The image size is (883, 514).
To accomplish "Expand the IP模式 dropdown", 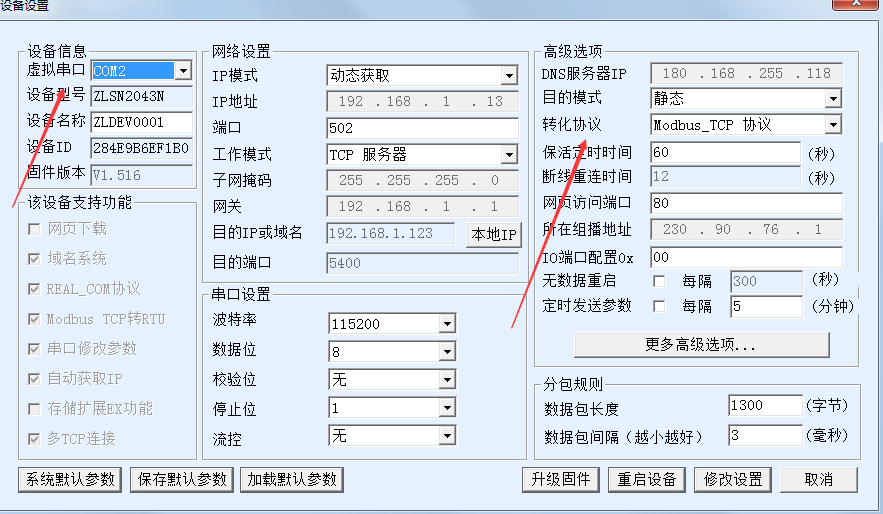I will click(x=509, y=76).
